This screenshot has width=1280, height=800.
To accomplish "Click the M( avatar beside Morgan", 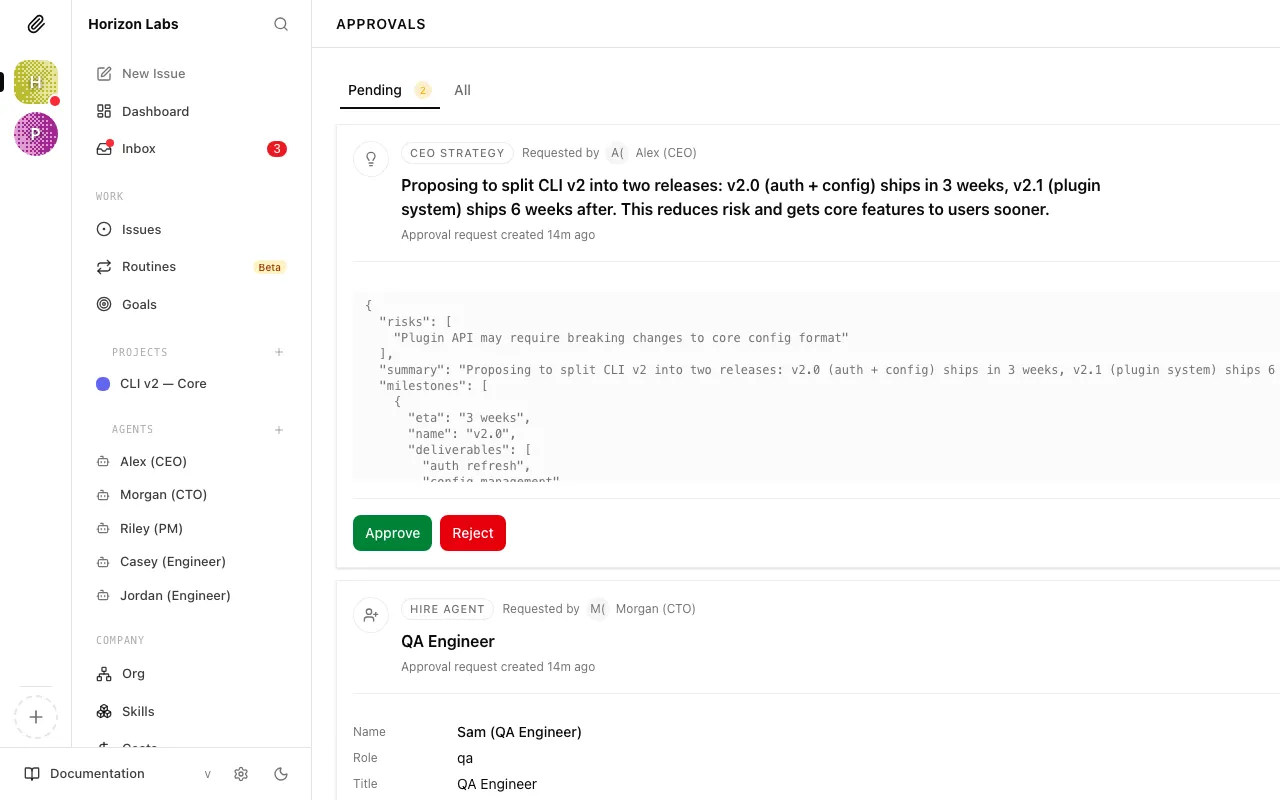I will pos(598,609).
